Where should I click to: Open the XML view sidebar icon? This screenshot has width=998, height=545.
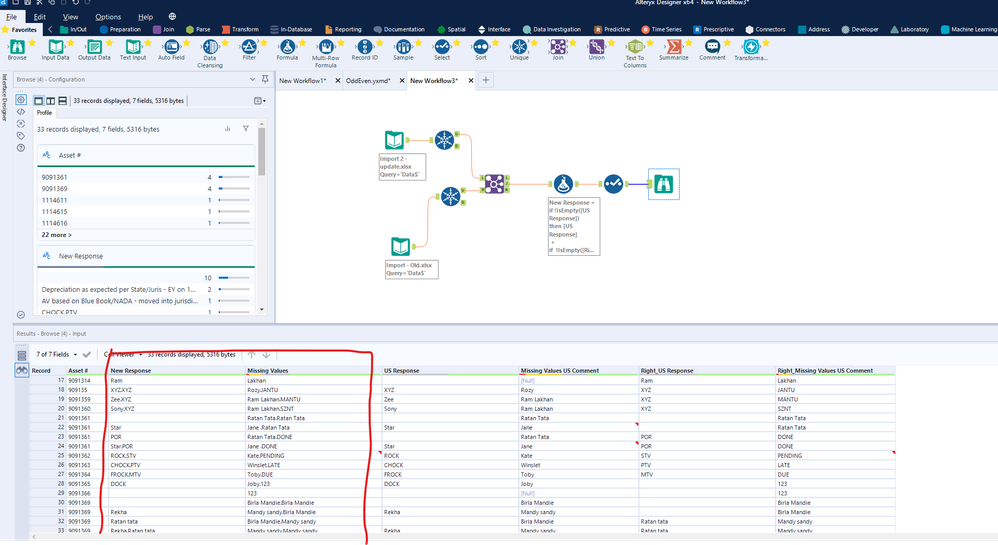point(21,111)
